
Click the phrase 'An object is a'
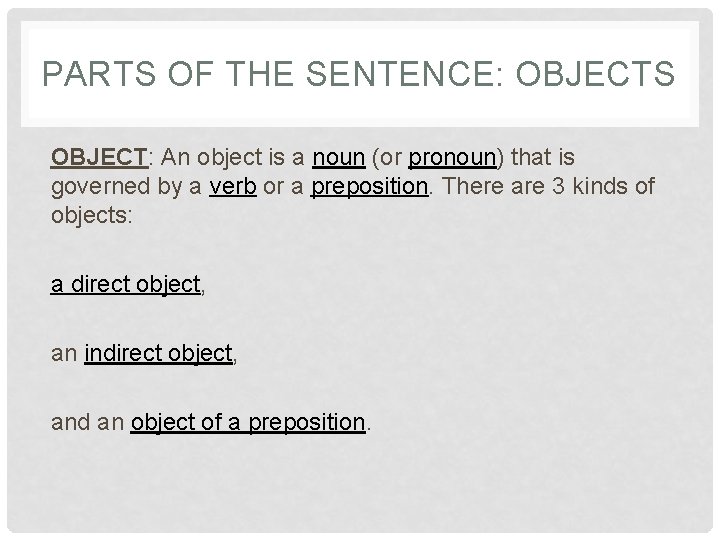232,158
